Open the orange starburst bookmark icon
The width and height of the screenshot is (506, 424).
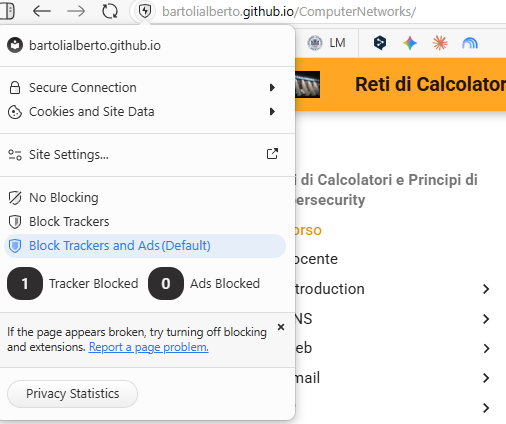[x=440, y=43]
